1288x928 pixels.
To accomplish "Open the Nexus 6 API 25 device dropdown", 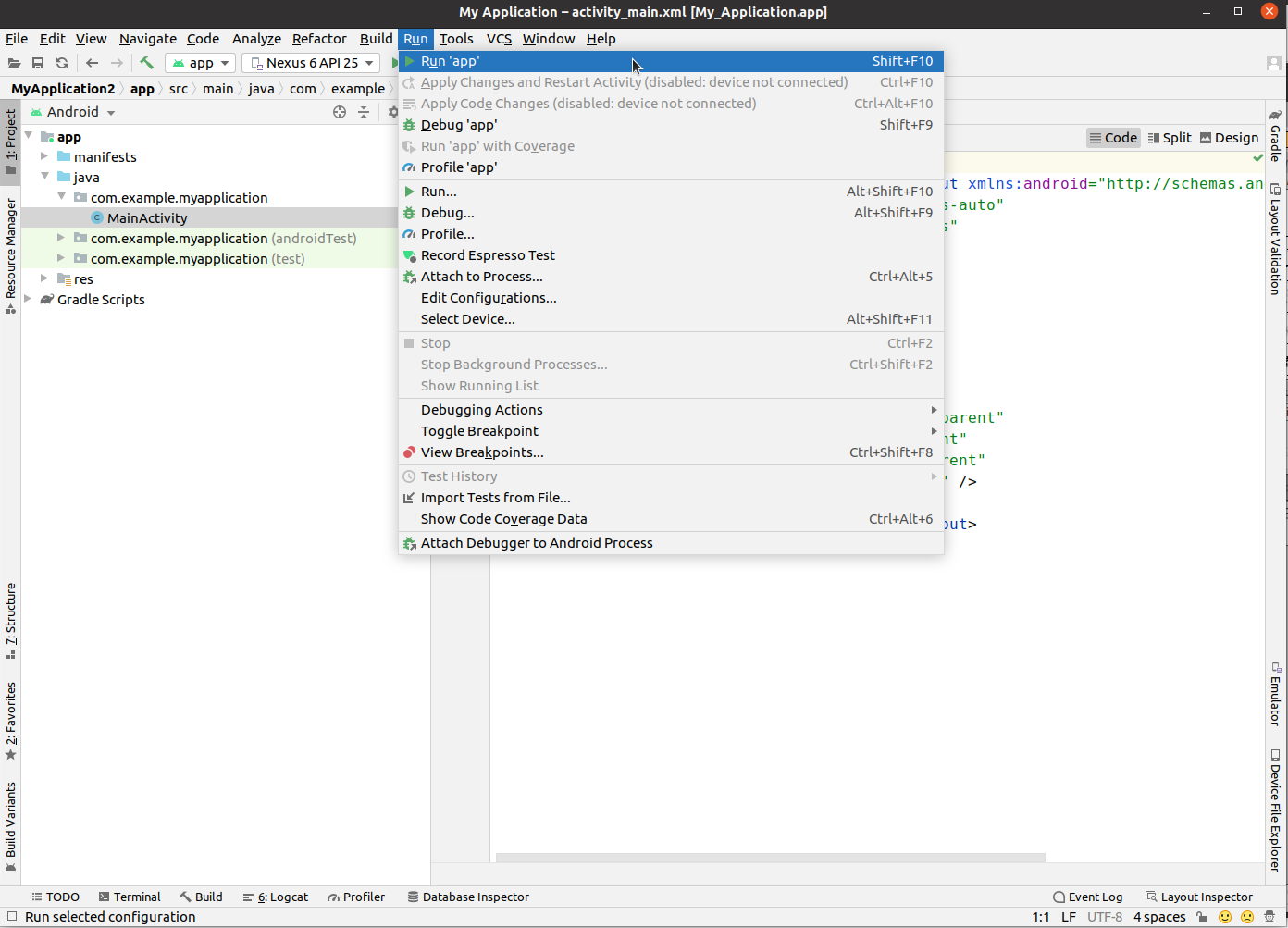I will [x=311, y=63].
